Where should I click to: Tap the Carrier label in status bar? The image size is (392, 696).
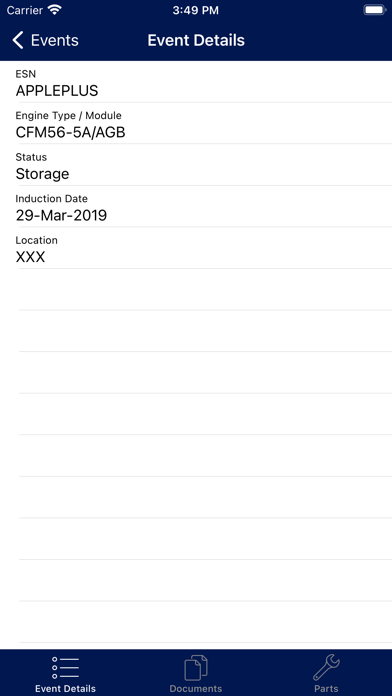click(x=24, y=10)
